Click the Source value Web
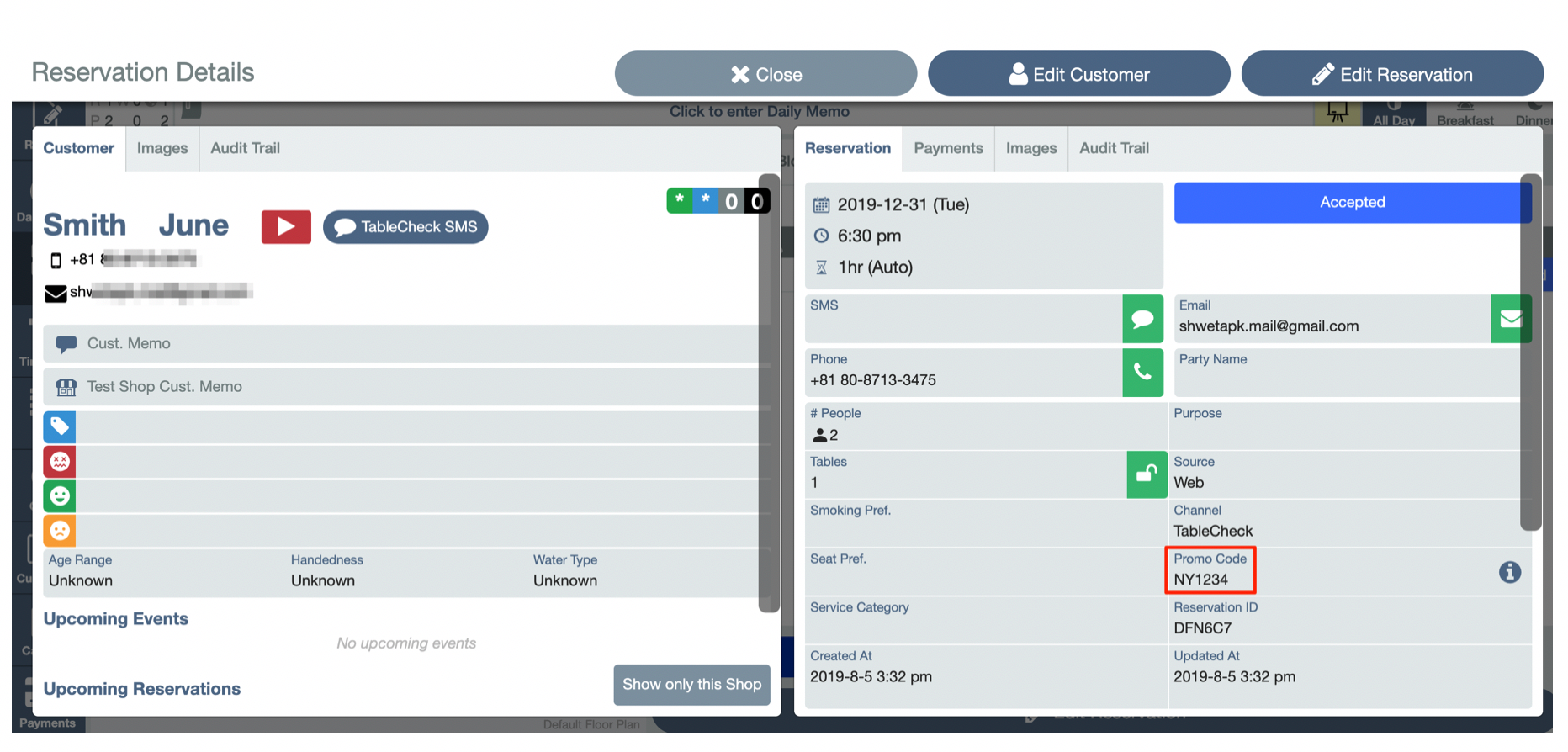Image resolution: width=1568 pixels, height=752 pixels. pyautogui.click(x=1189, y=483)
